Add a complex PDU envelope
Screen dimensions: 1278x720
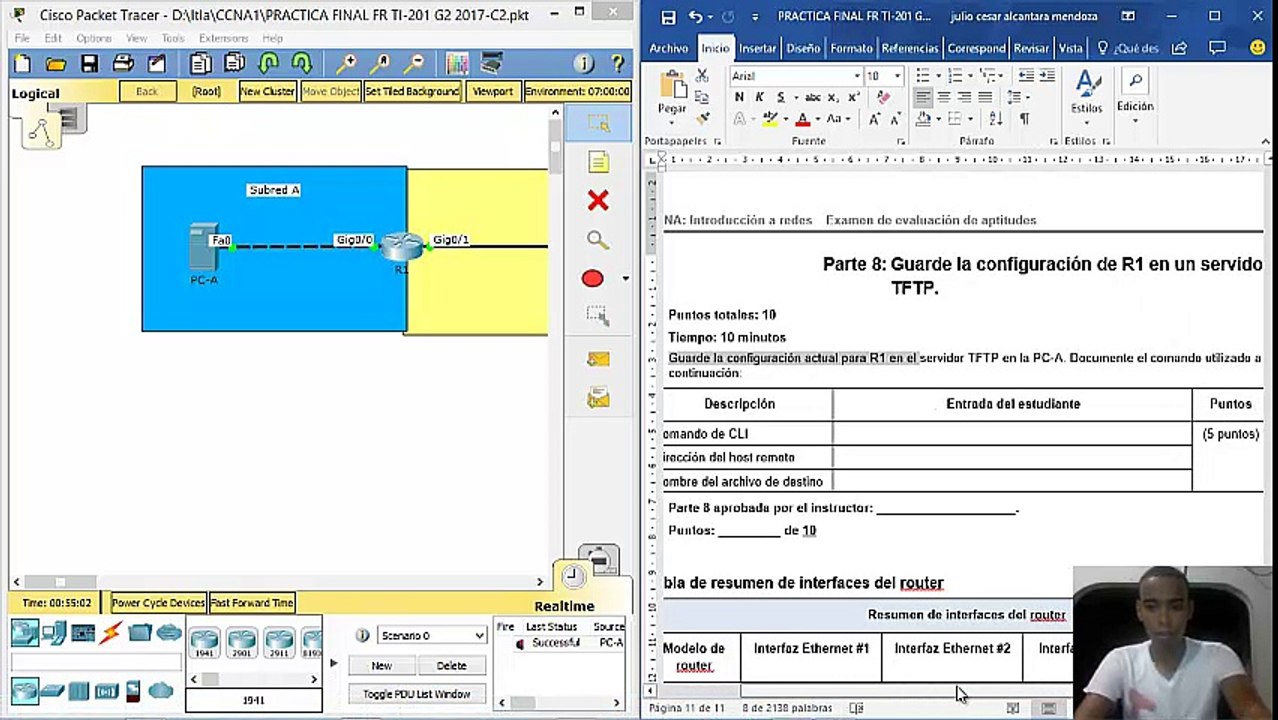pyautogui.click(x=598, y=398)
